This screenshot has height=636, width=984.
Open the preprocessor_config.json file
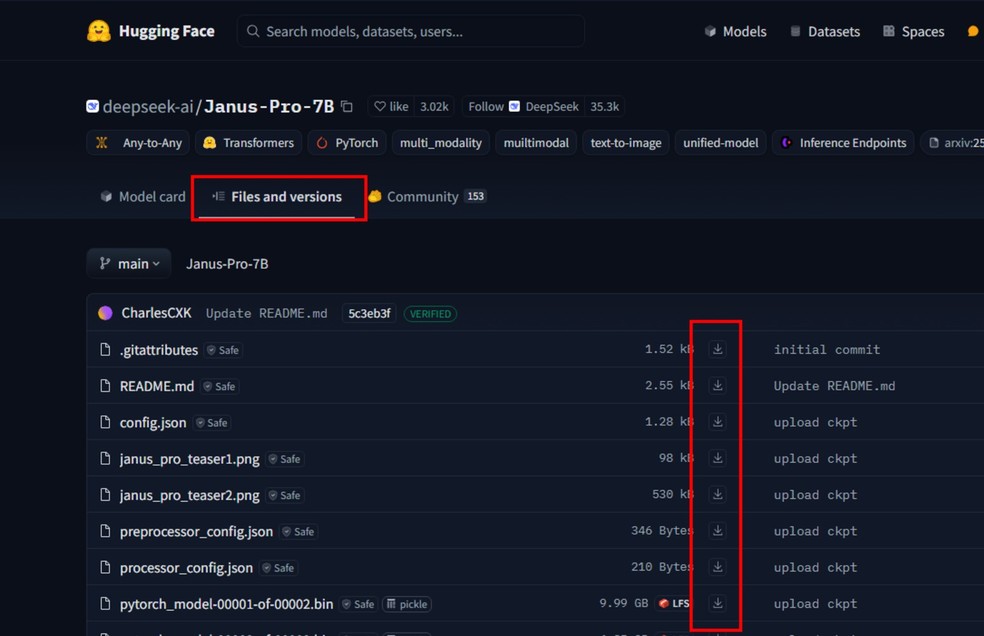click(x=196, y=532)
